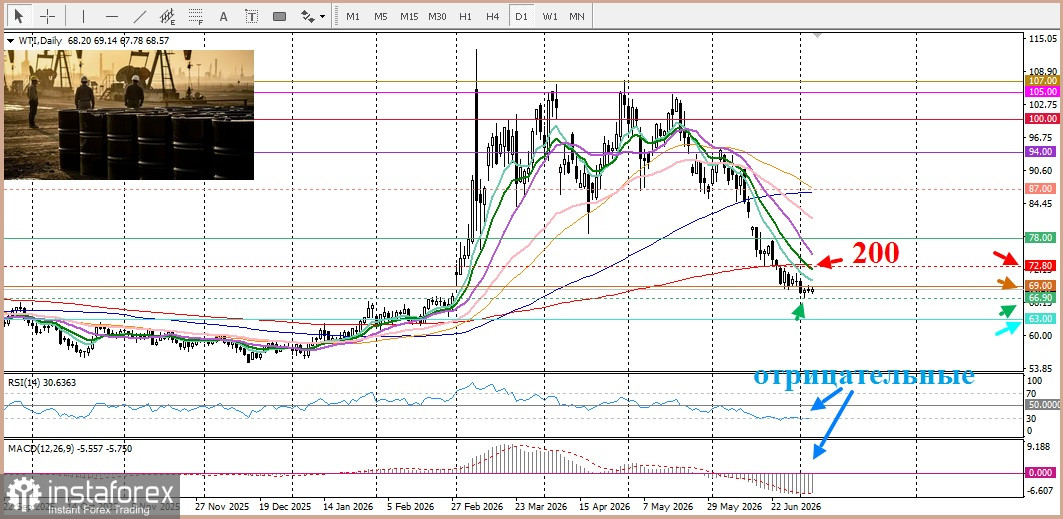Switch to M15 timeframe
Image resolution: width=1063 pixels, height=519 pixels.
click(409, 16)
